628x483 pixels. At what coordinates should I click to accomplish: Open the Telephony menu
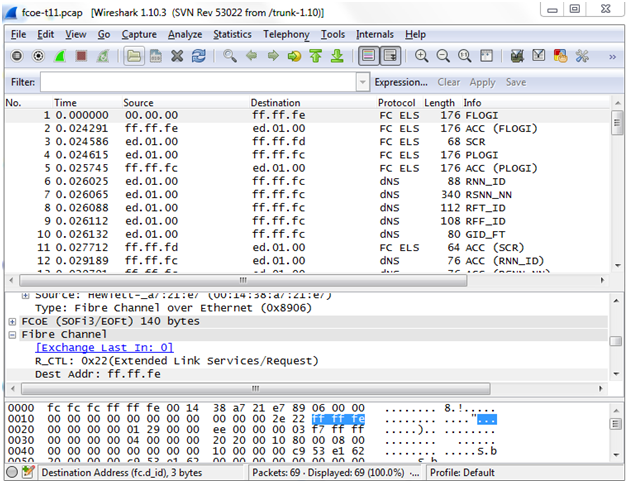[x=287, y=34]
